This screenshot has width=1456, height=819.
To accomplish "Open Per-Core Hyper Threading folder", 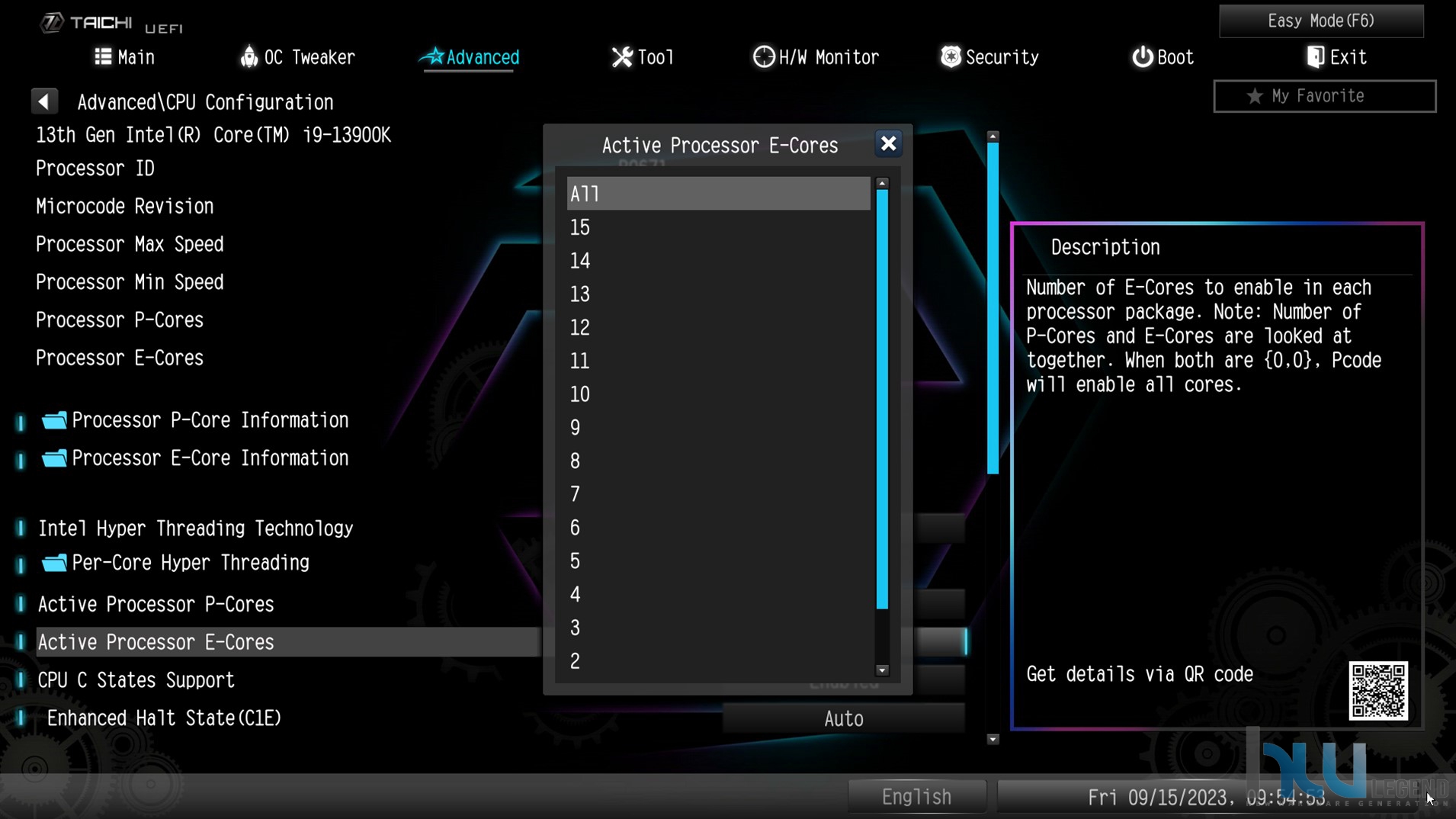I will pyautogui.click(x=176, y=563).
